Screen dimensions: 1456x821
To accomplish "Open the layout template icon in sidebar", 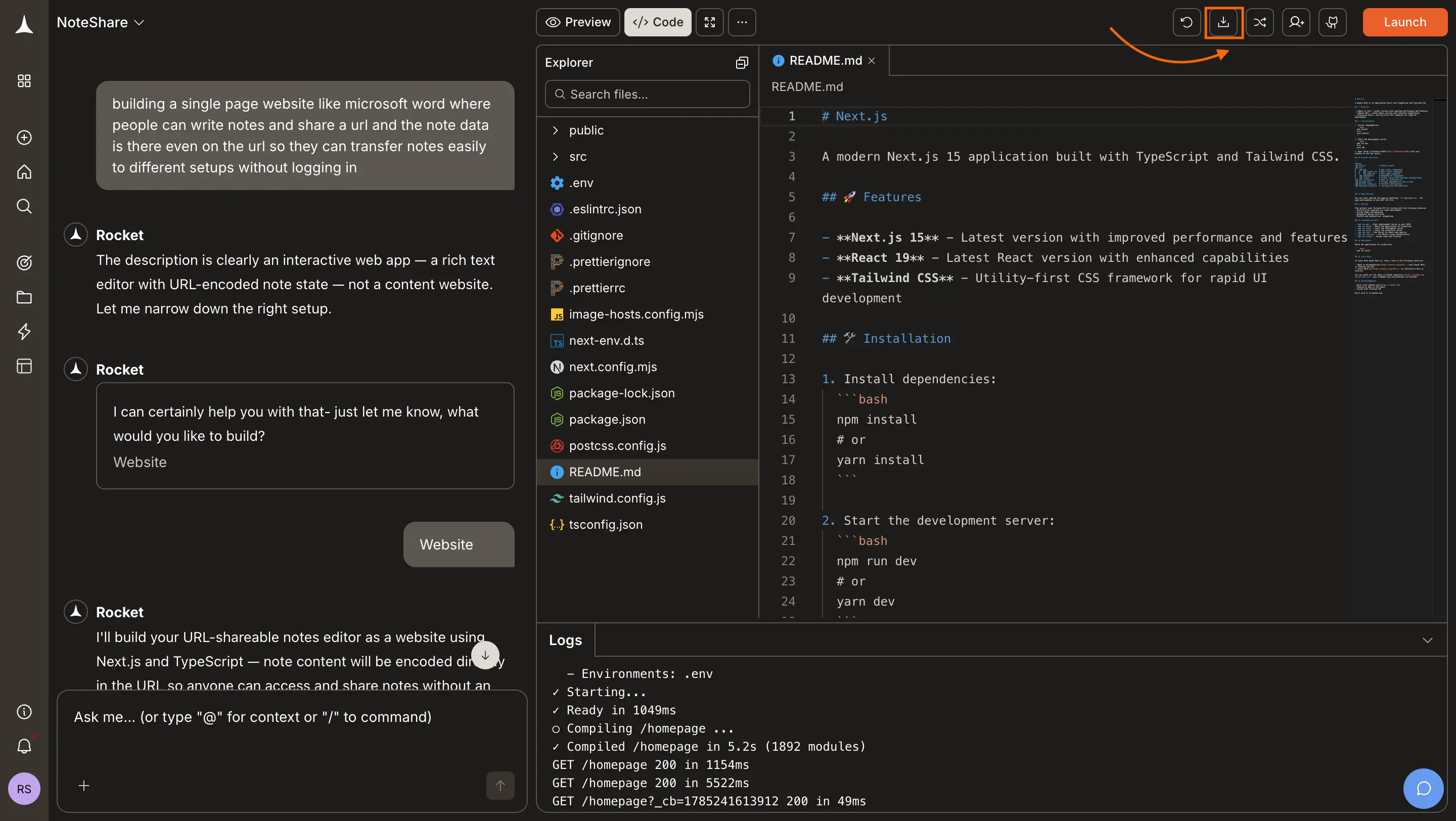I will coord(24,366).
